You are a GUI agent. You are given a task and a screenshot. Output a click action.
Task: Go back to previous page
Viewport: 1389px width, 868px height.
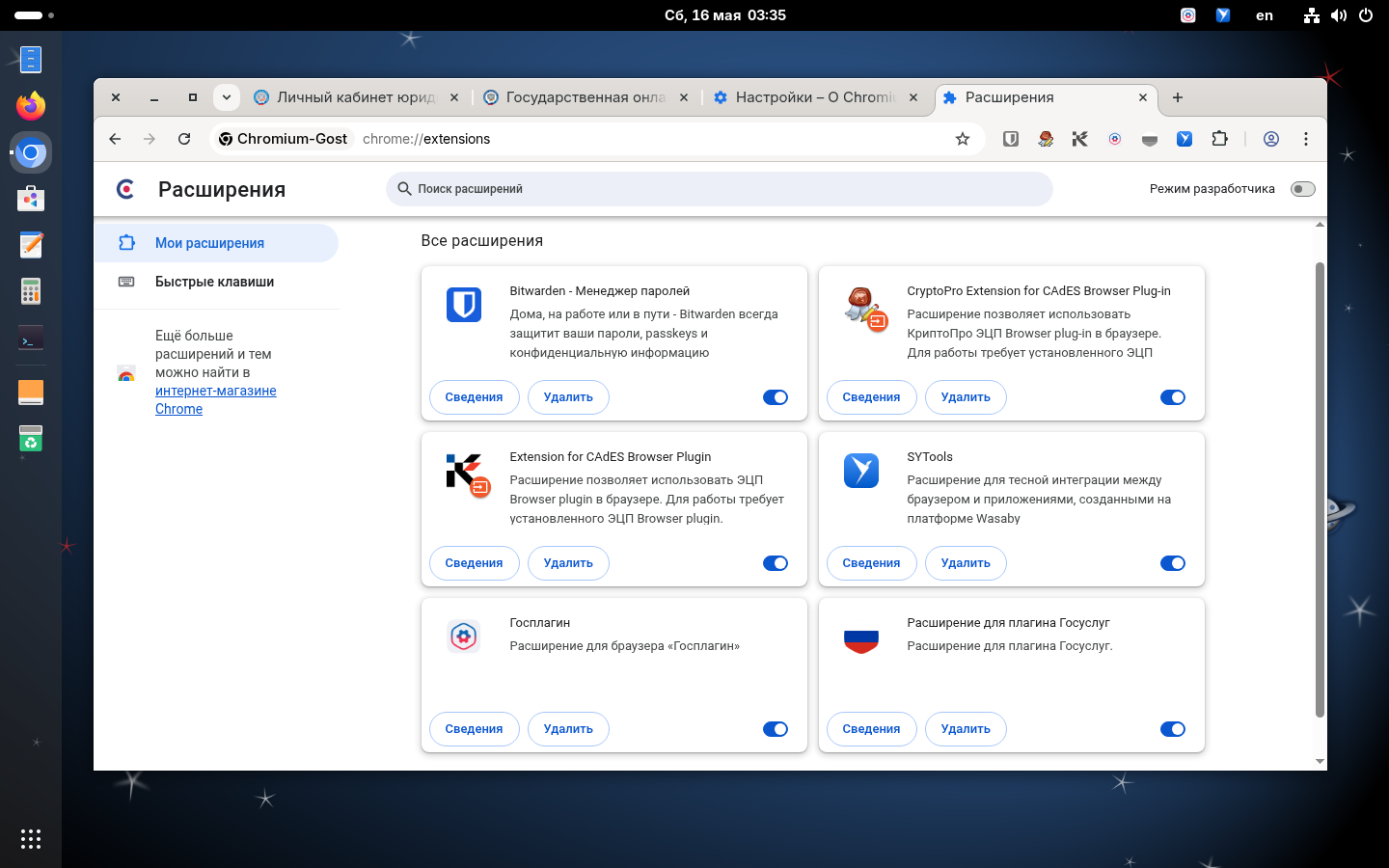pyautogui.click(x=115, y=139)
